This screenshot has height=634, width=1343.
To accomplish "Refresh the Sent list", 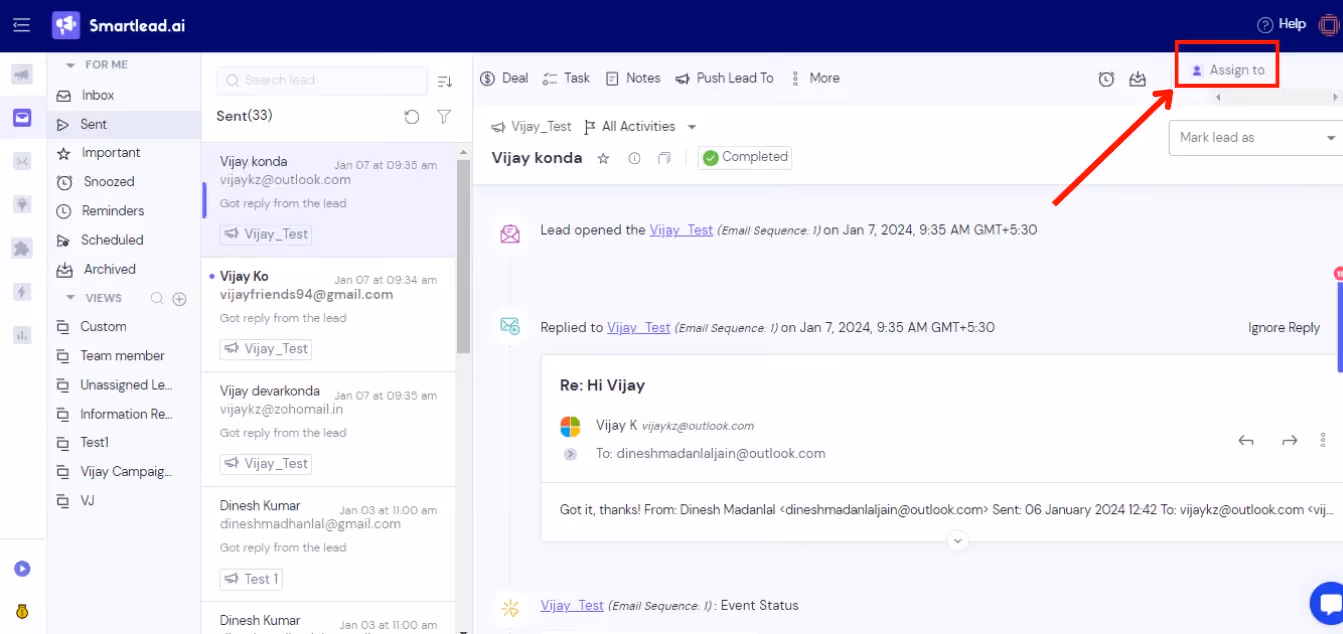I will (x=412, y=117).
